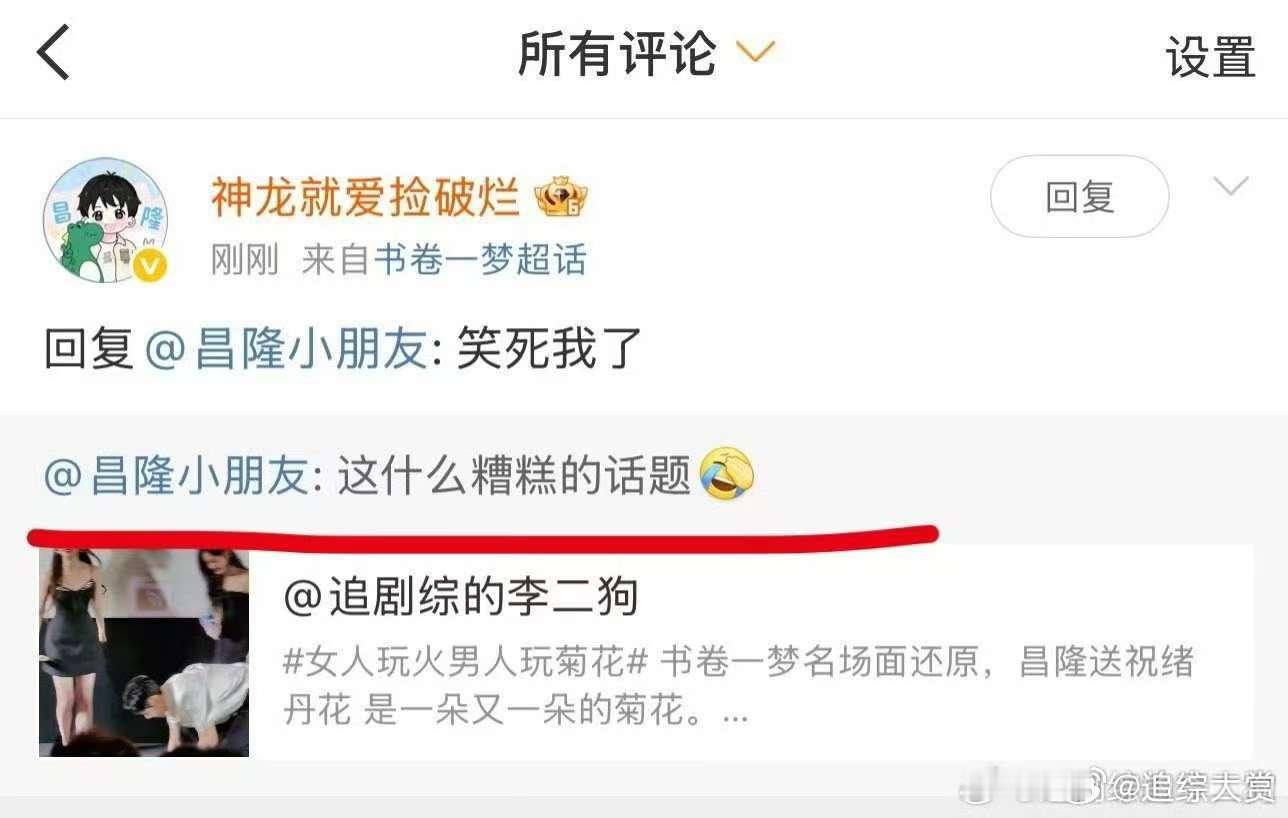Open @昌隆小朋友 mention in the reply
The height and width of the screenshot is (818, 1288).
pos(287,351)
